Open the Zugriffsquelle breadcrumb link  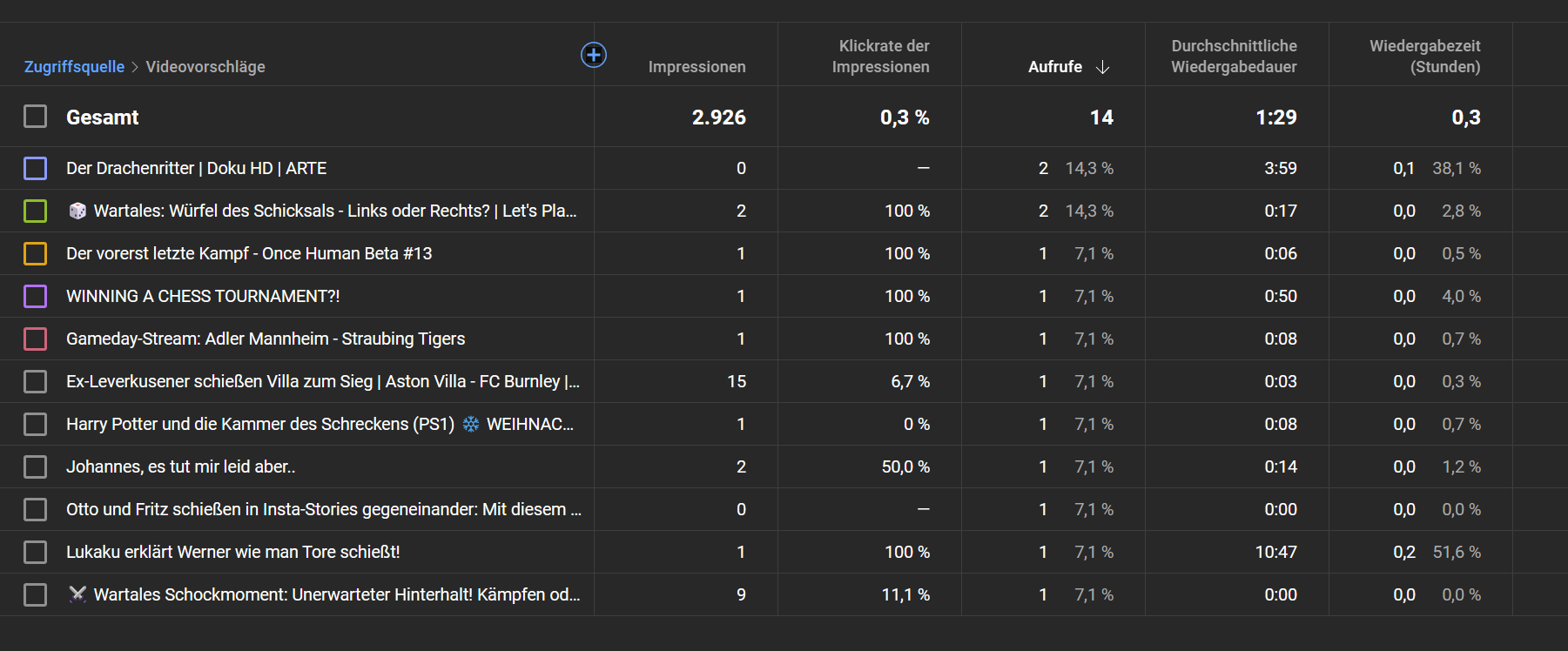click(74, 67)
